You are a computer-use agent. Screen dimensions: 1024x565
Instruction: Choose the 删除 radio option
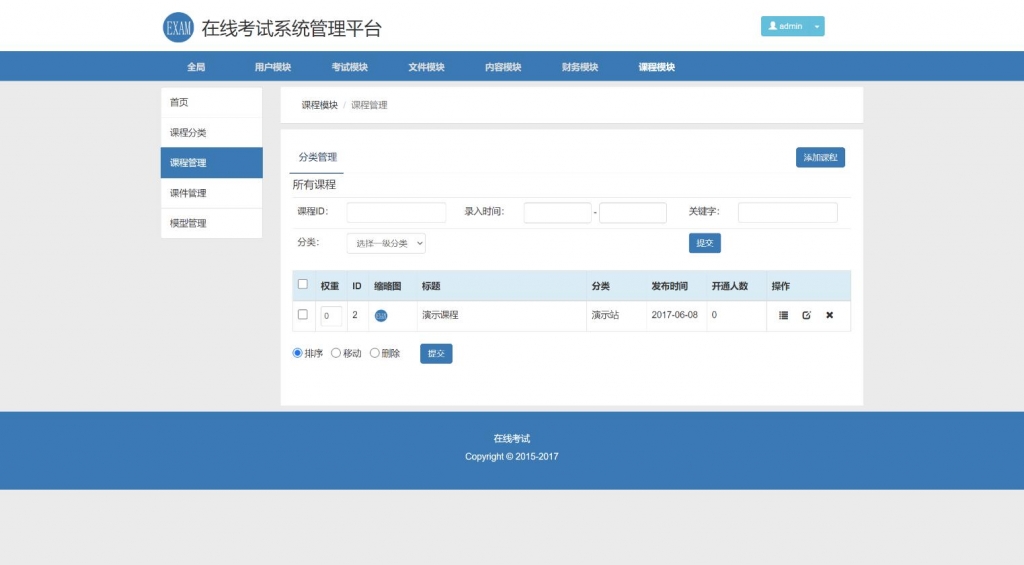tap(375, 353)
